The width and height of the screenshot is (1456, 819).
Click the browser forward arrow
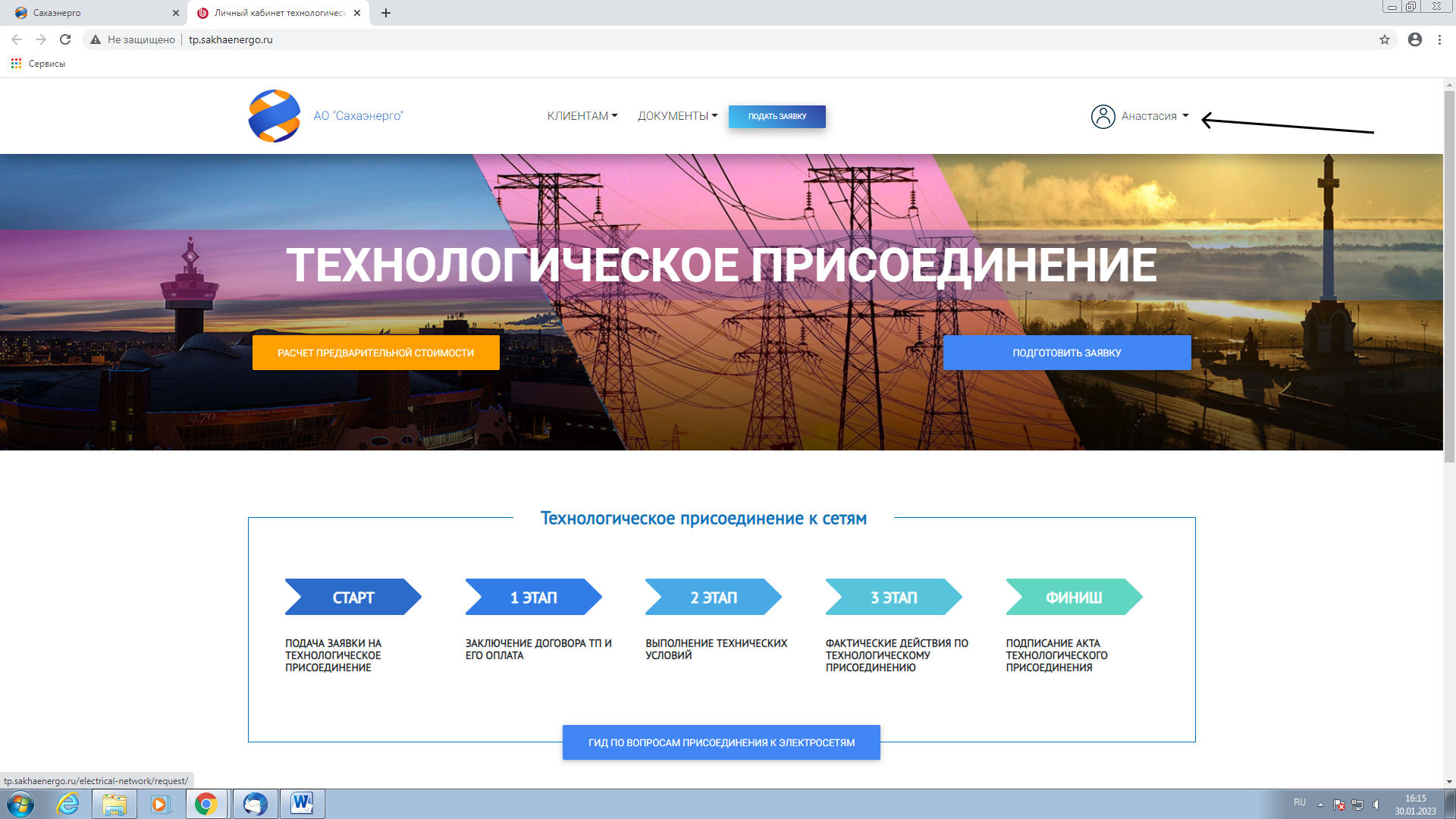tap(41, 39)
